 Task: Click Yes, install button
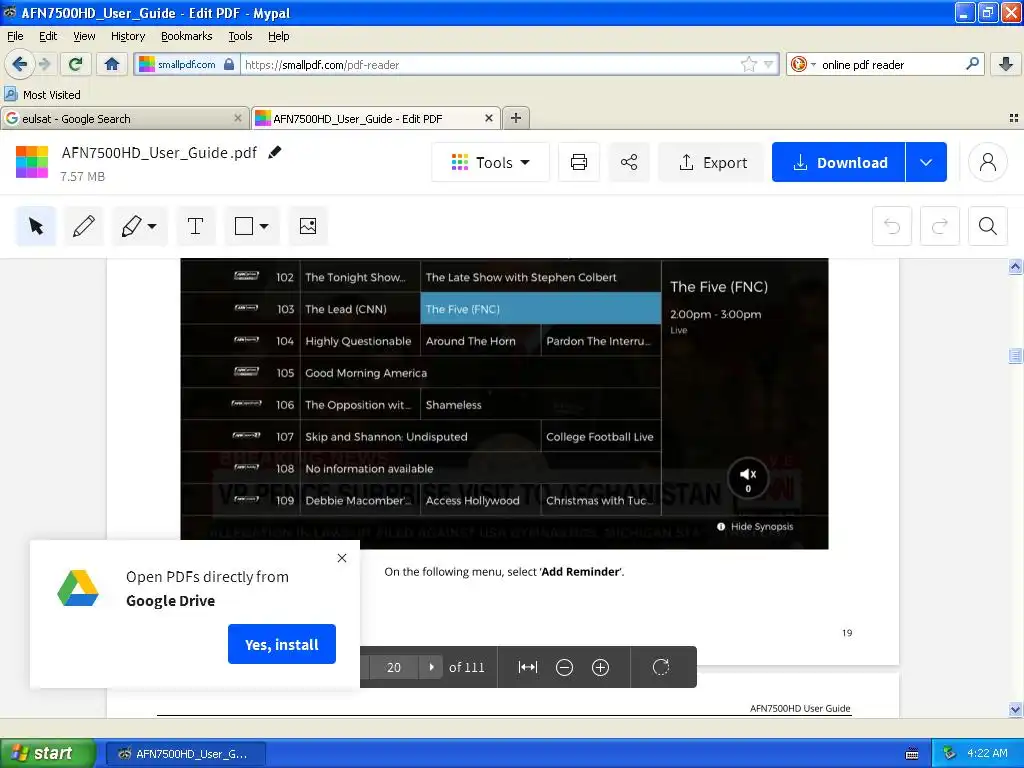pos(281,645)
